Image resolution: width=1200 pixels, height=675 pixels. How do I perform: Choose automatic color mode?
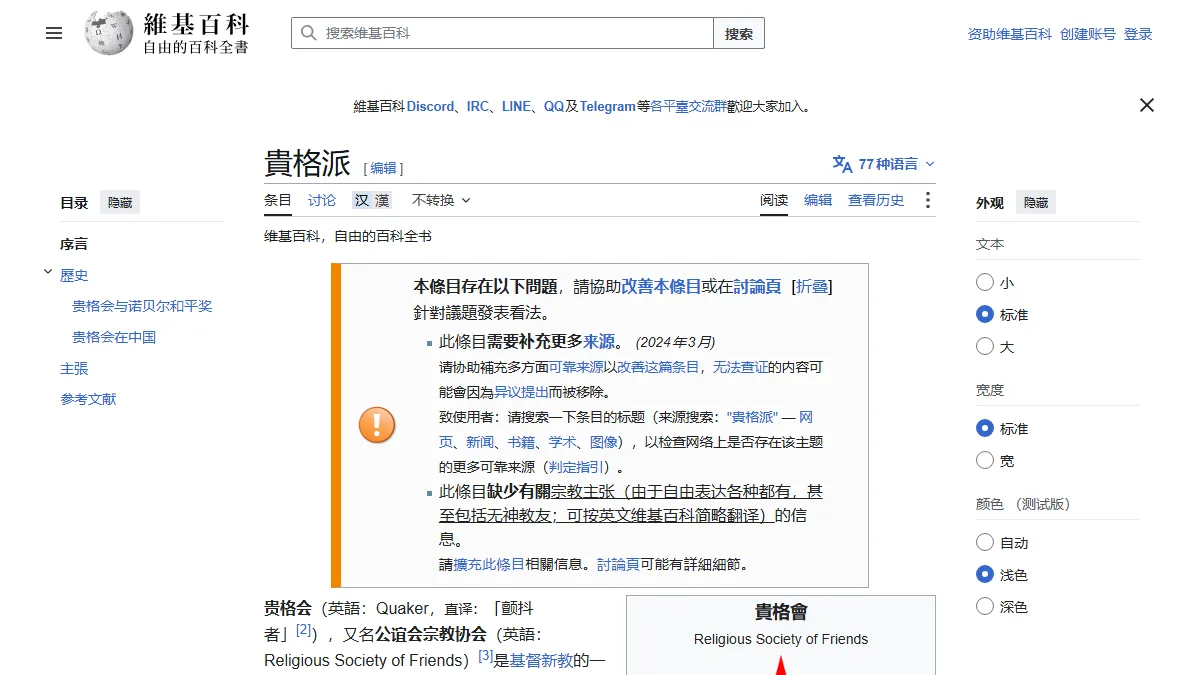985,543
